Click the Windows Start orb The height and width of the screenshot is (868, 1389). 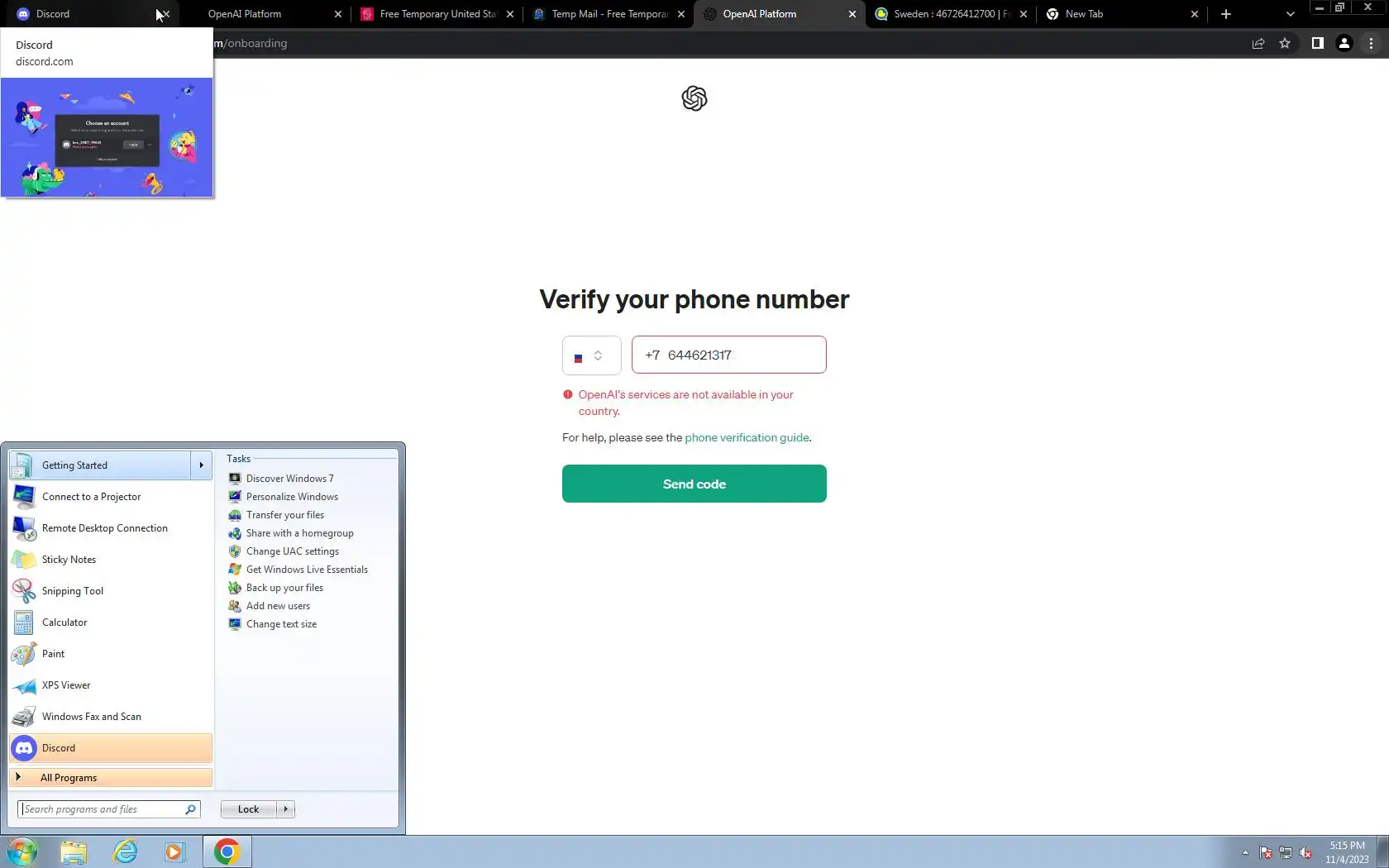[x=22, y=851]
